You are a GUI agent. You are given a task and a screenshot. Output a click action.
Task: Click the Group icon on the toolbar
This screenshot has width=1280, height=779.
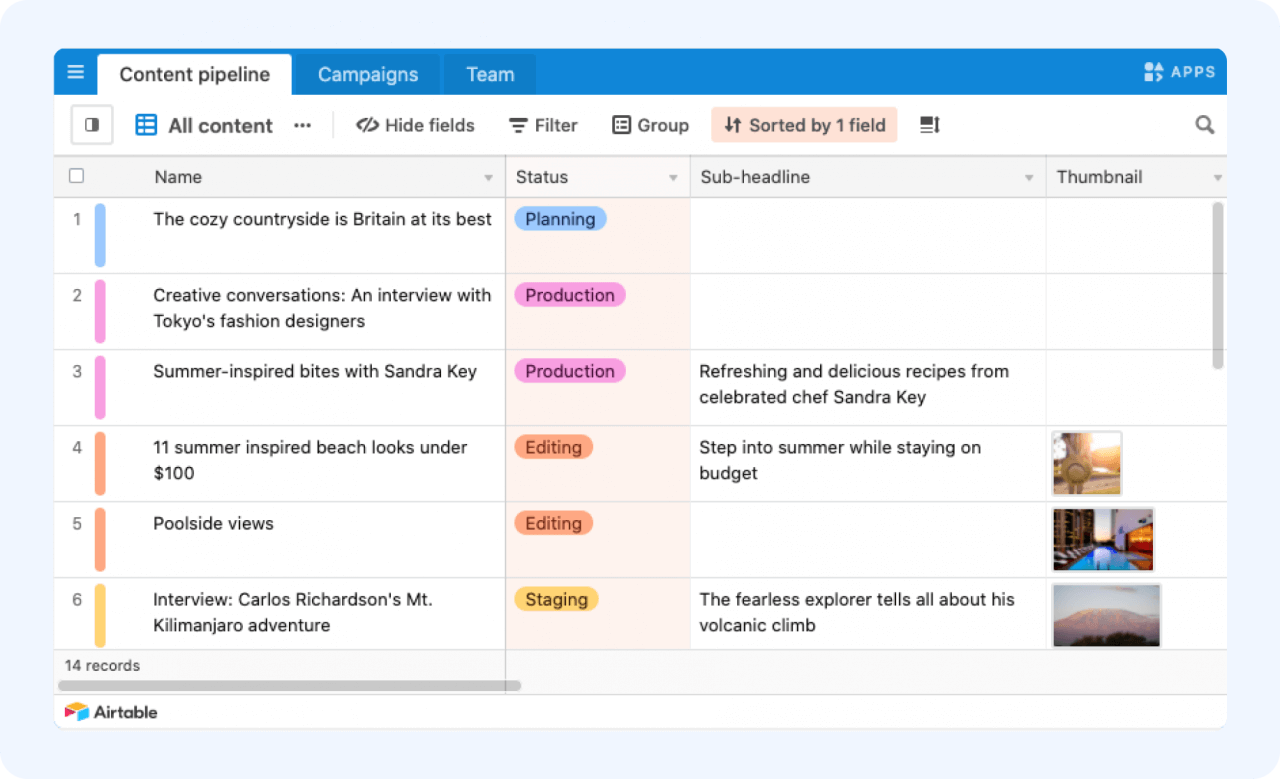650,125
